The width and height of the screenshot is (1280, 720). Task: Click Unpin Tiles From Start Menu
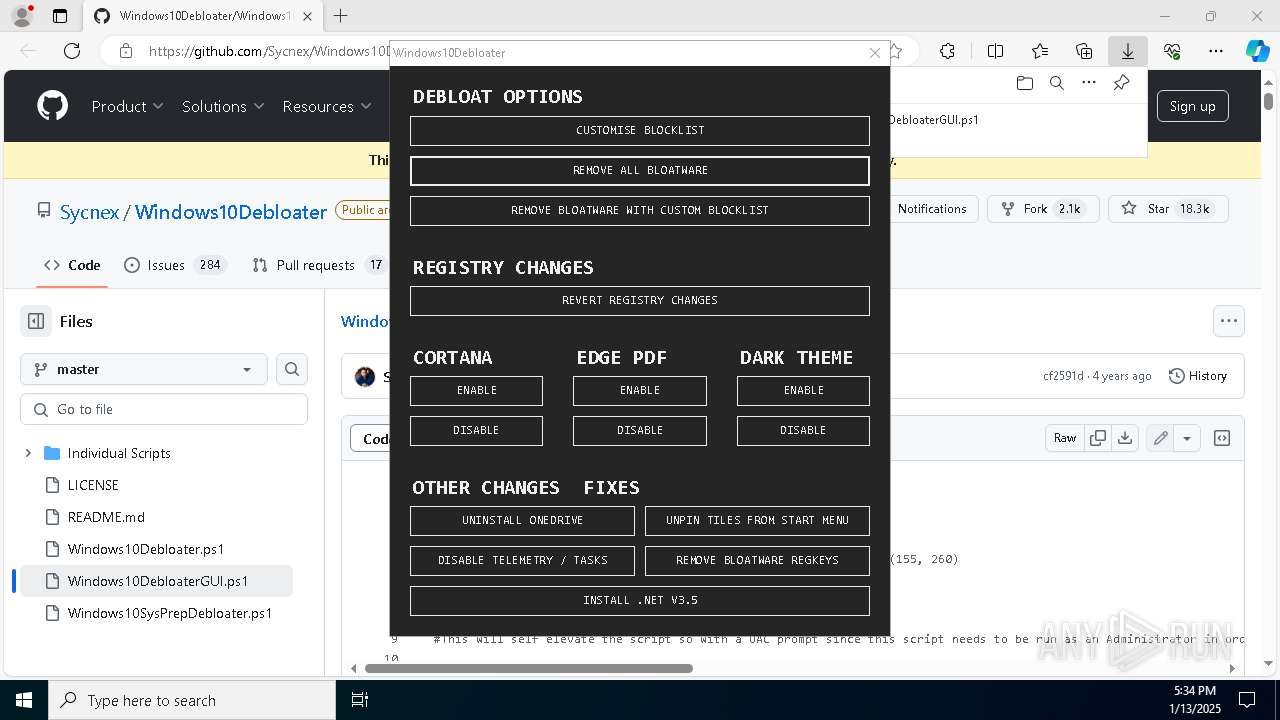point(757,521)
